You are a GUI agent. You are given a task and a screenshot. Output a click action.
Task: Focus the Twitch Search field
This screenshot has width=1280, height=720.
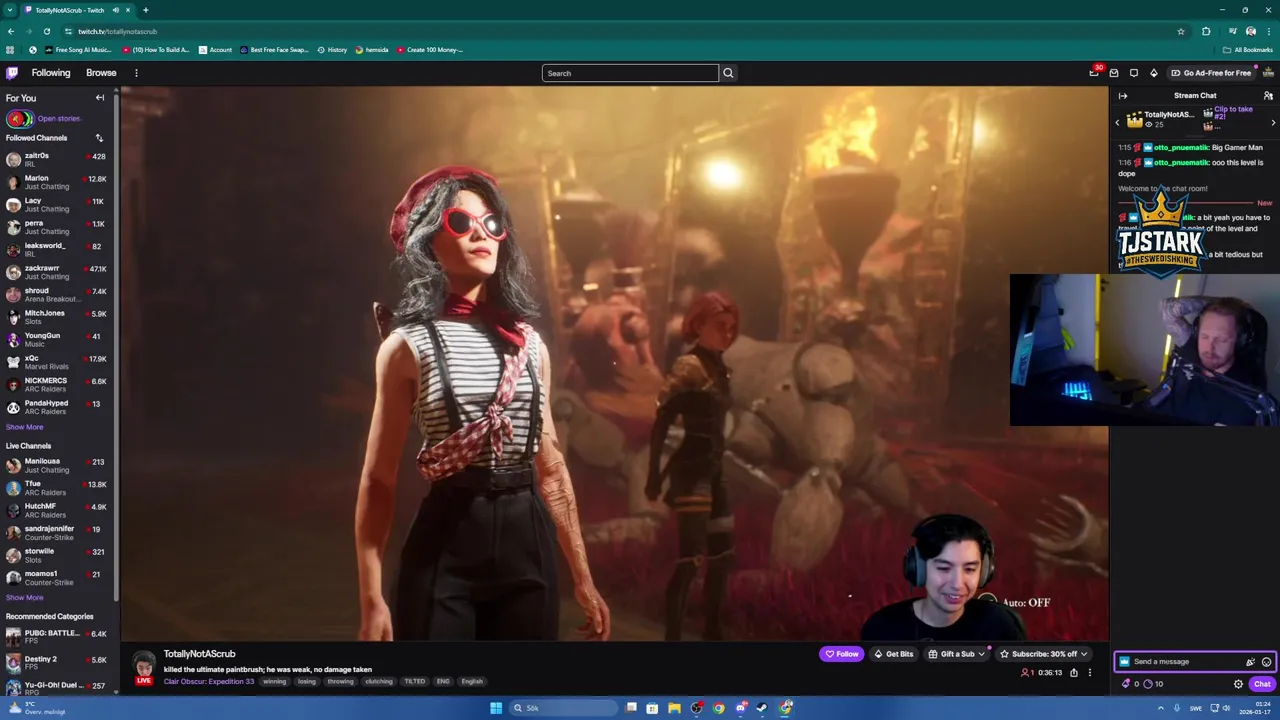[x=630, y=73]
